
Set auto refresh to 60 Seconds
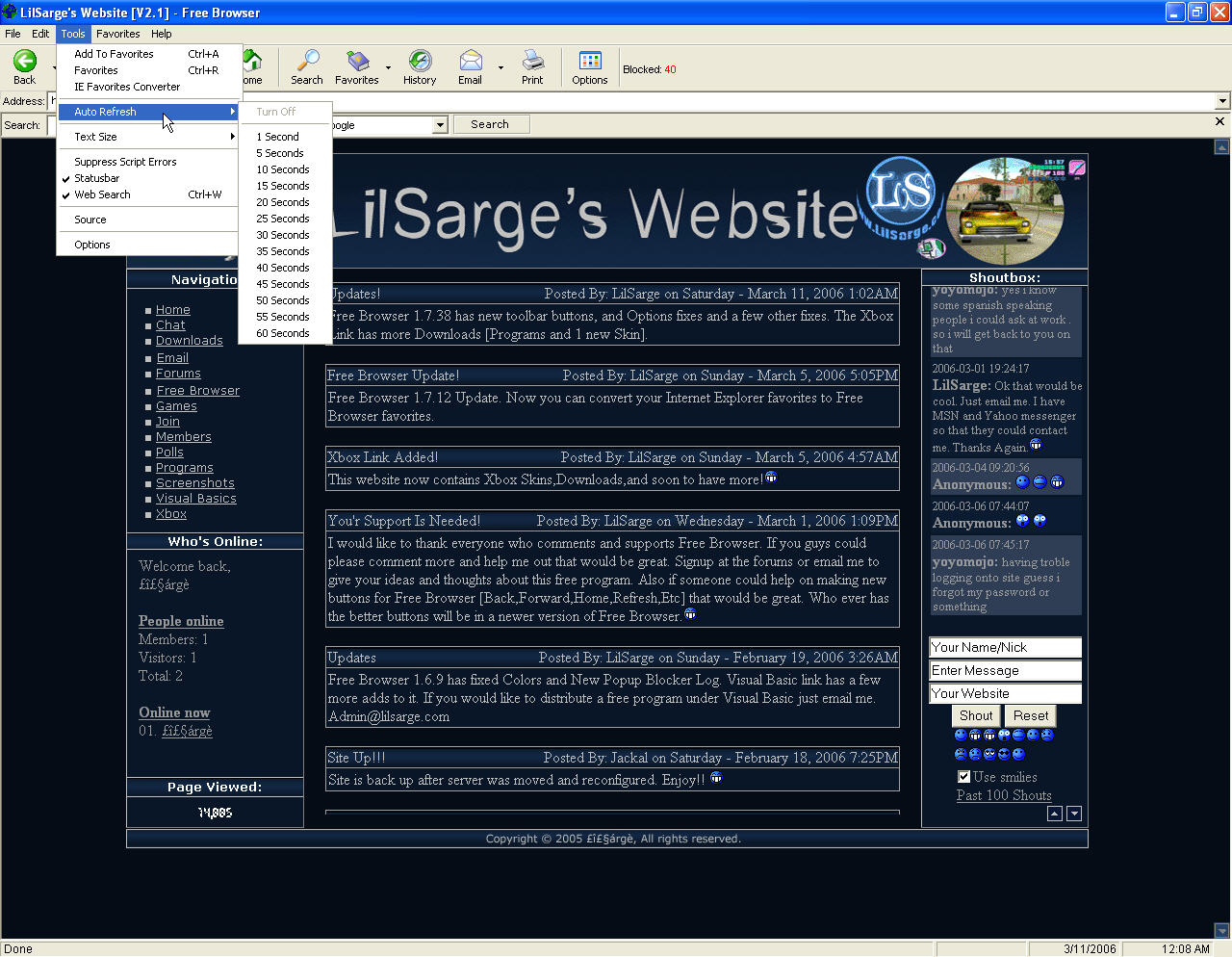coord(285,333)
